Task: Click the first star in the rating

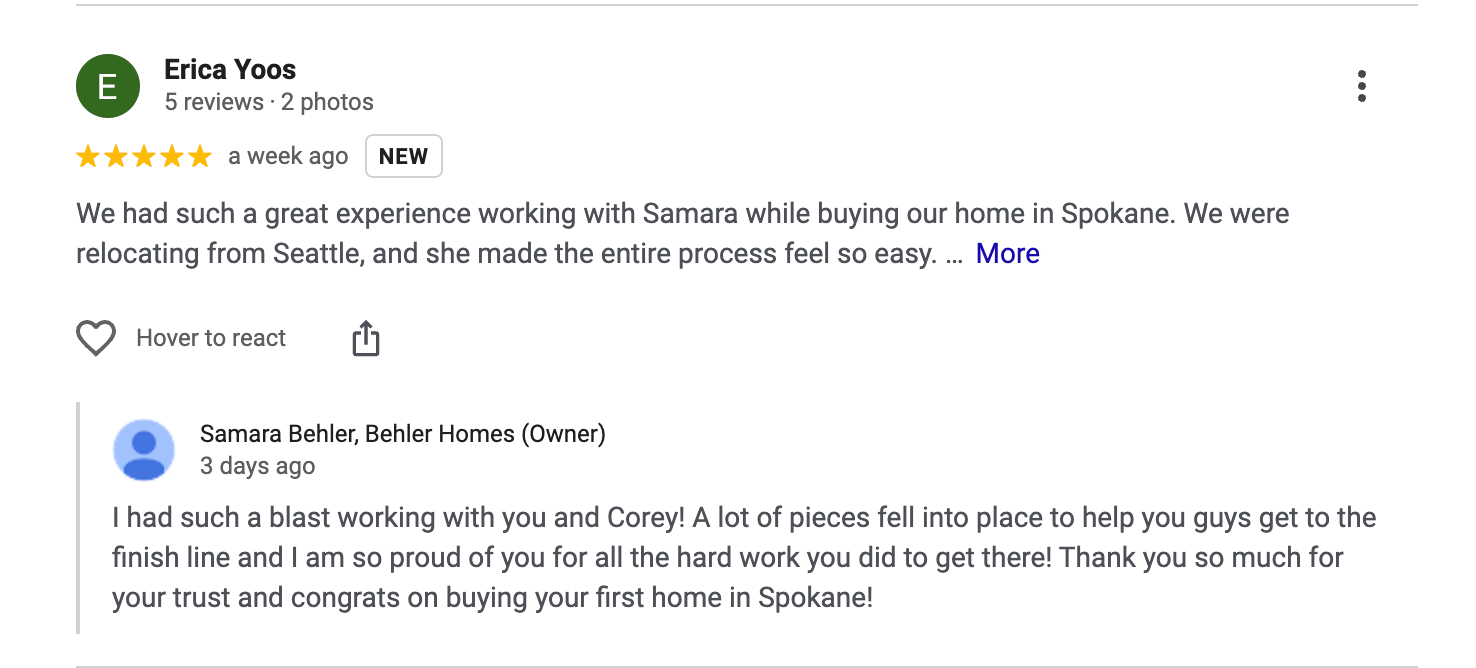Action: point(88,157)
